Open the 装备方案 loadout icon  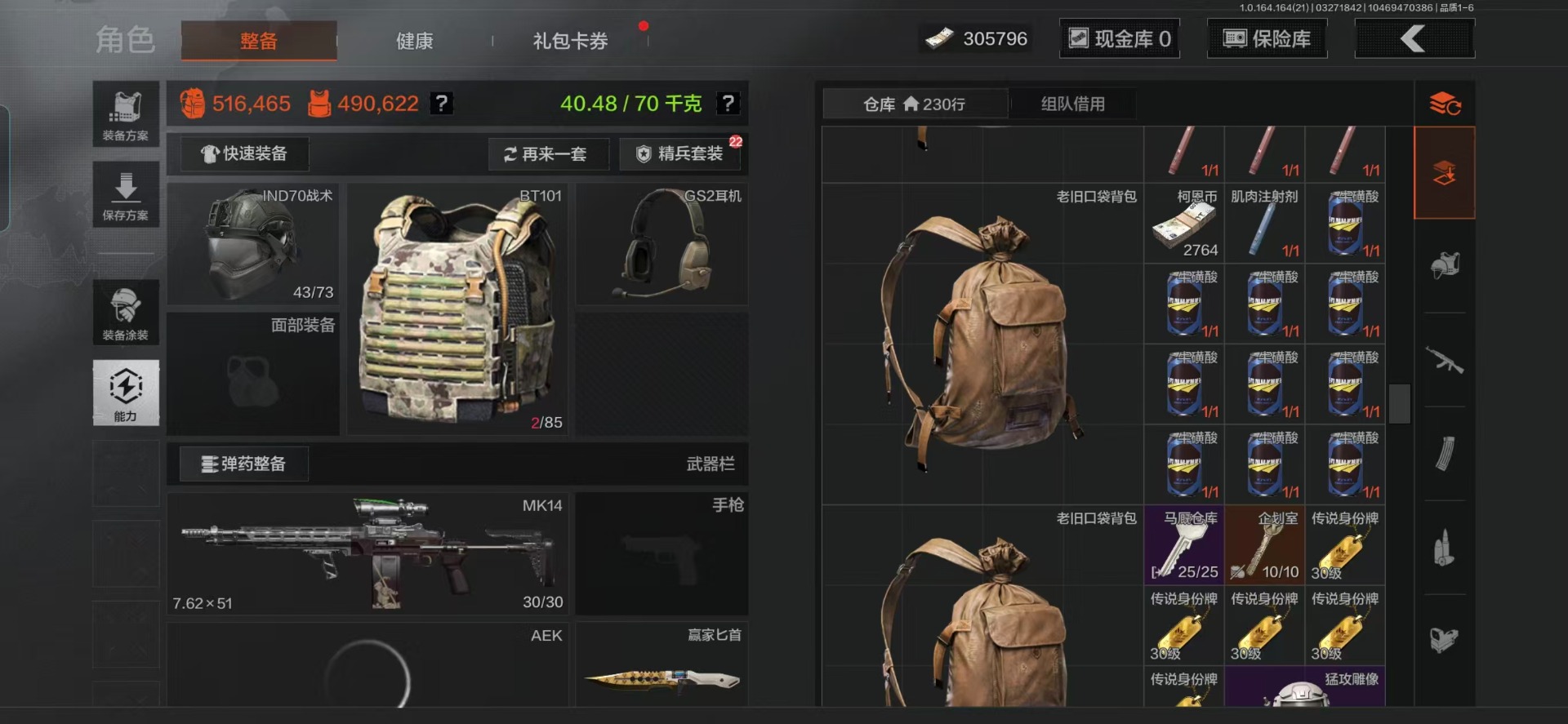click(126, 114)
